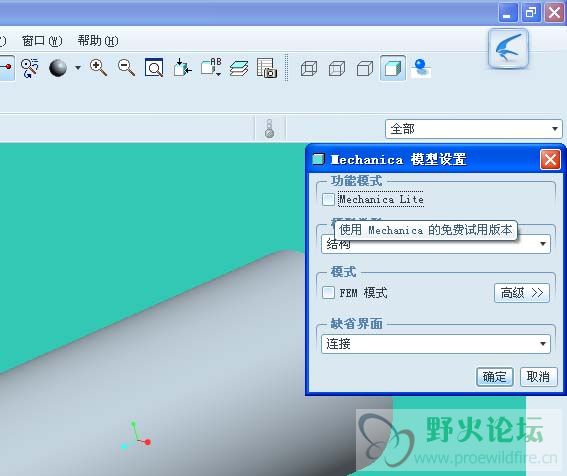Select the orient mode icon
567x476 pixels.
tap(30, 68)
